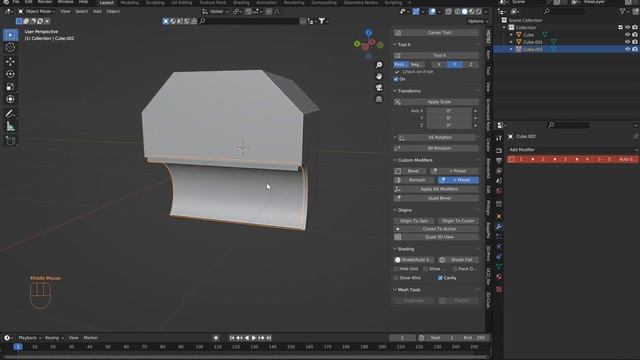
Task: Toggle Check on if not checkbox
Action: point(397,72)
